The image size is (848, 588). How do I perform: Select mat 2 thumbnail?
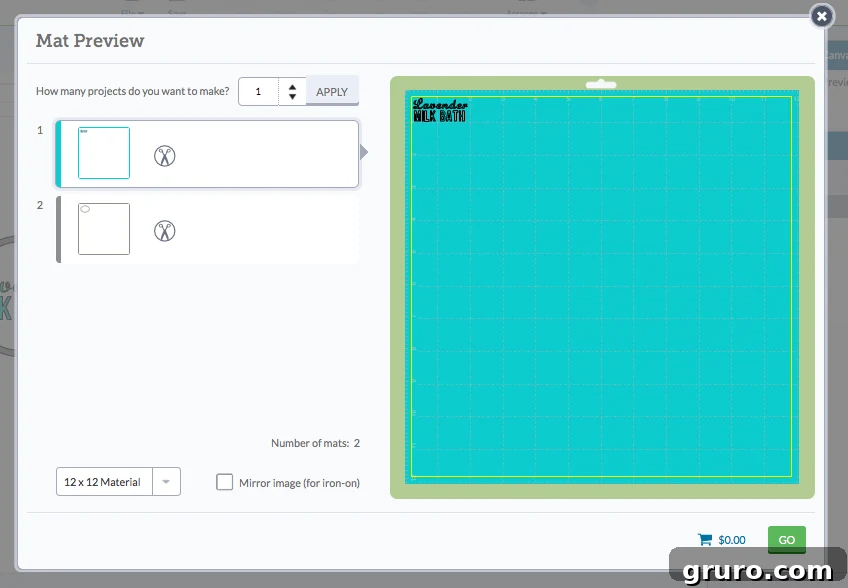[104, 229]
